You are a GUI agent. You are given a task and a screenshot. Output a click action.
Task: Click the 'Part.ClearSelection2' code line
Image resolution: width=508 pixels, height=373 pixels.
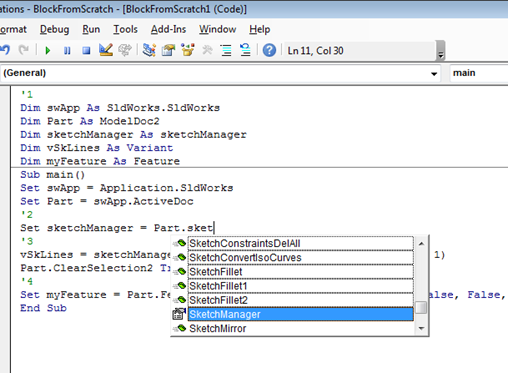coord(95,268)
